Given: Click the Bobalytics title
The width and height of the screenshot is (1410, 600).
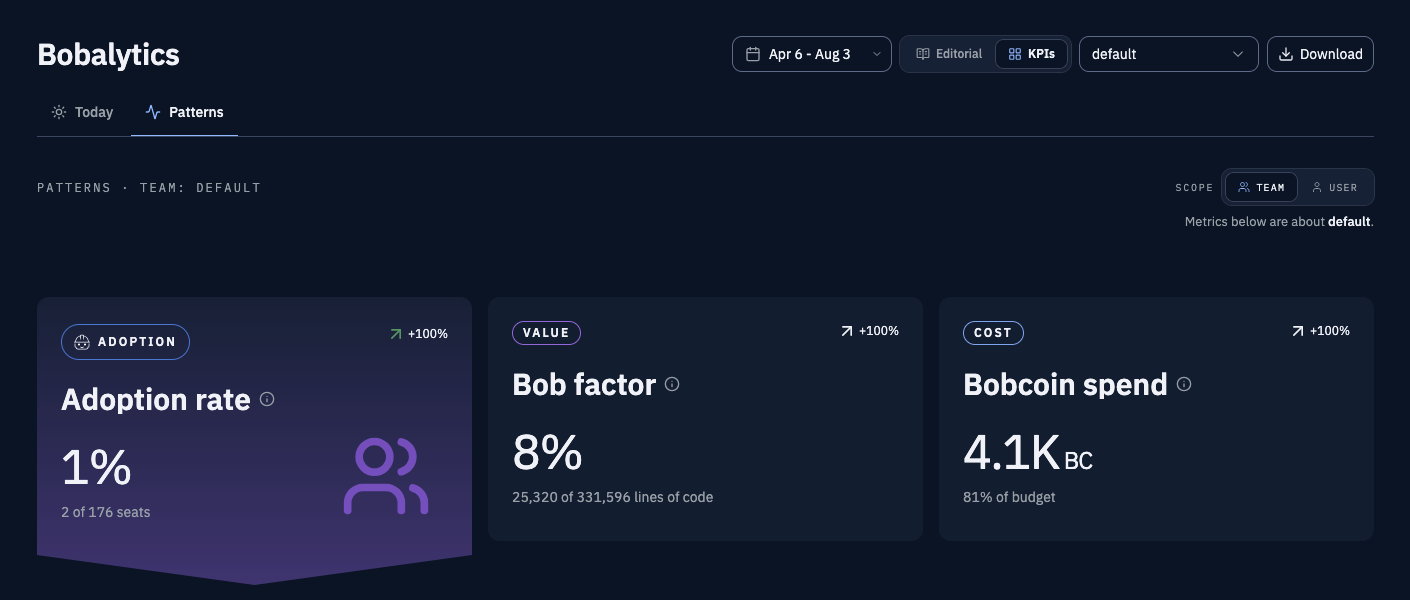Looking at the screenshot, I should pos(108,54).
